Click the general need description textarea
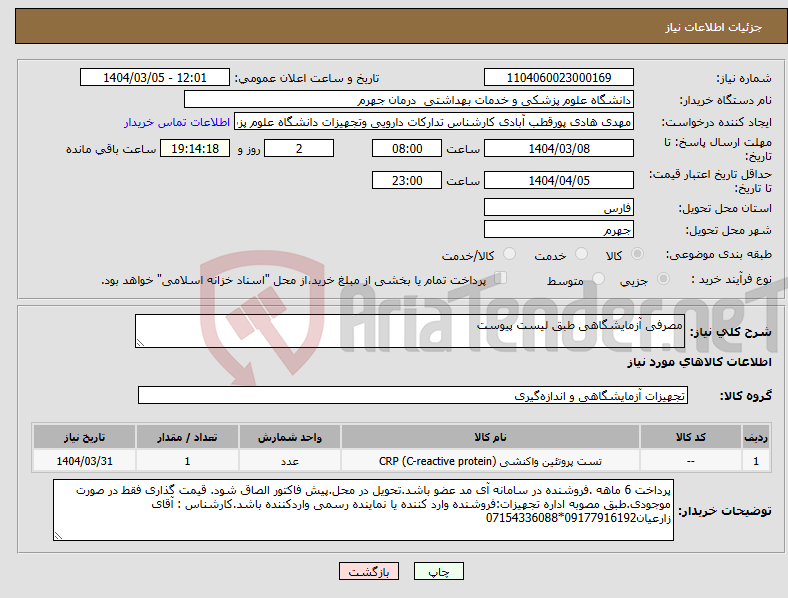 [x=410, y=331]
